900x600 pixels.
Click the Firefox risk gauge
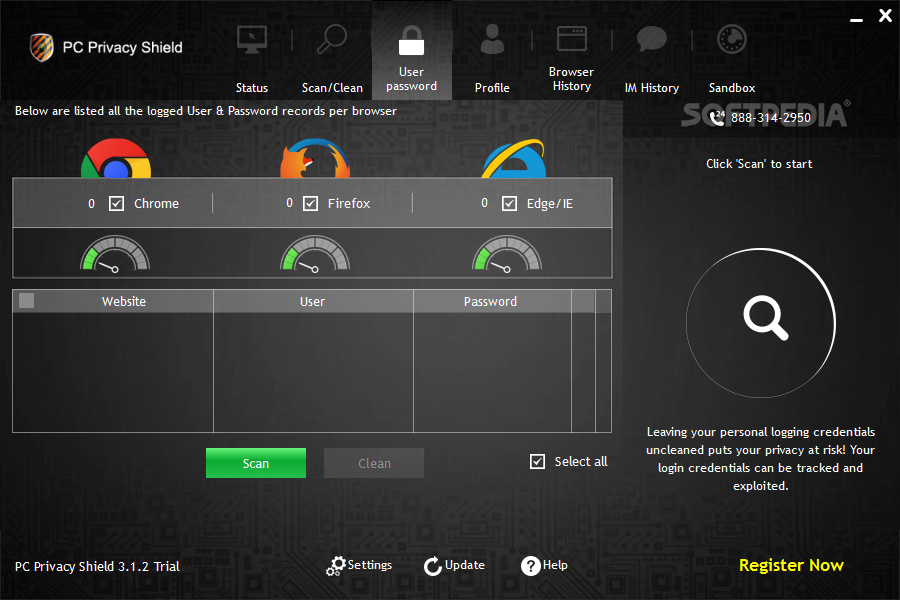coord(315,253)
